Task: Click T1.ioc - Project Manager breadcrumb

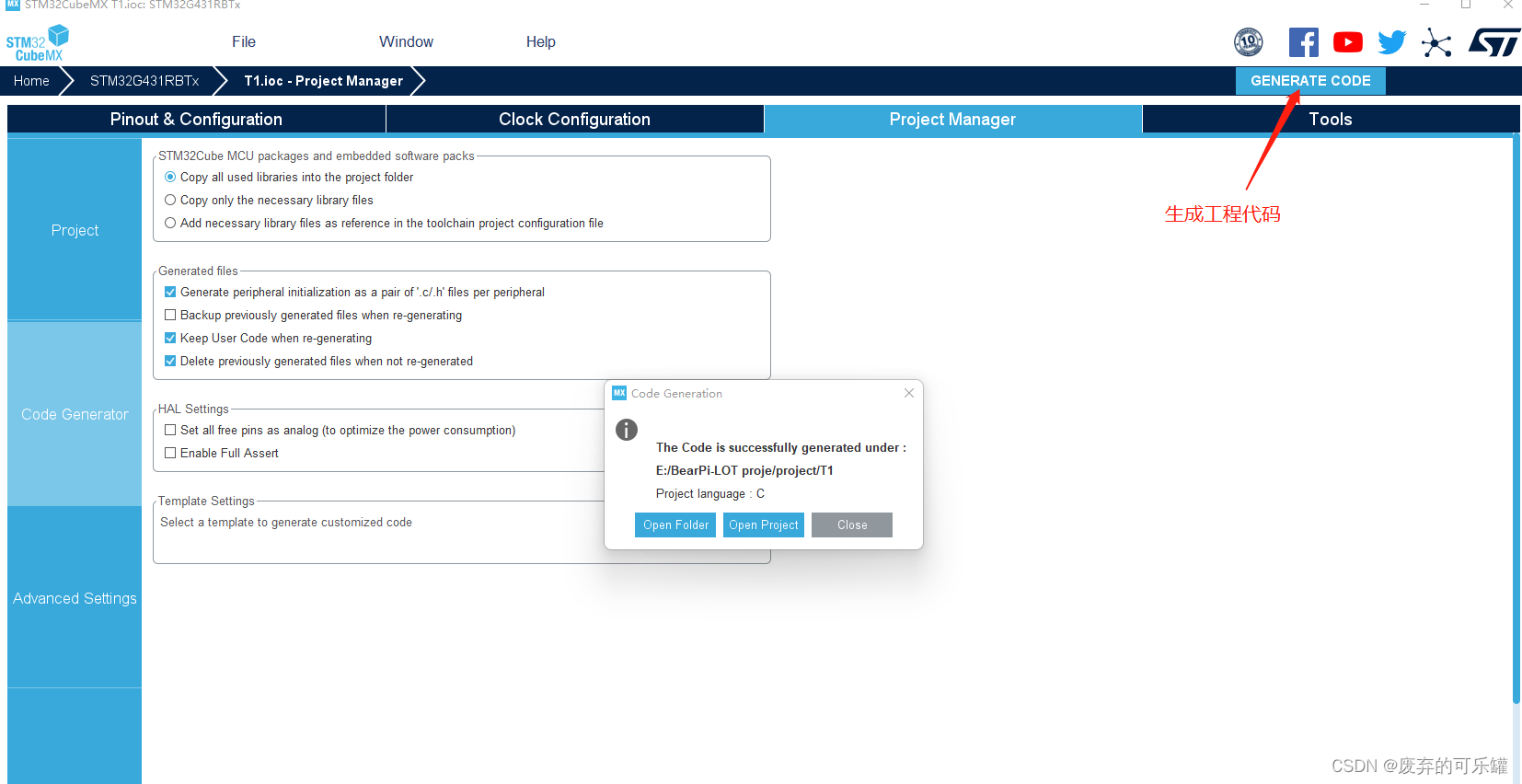Action: click(x=323, y=81)
